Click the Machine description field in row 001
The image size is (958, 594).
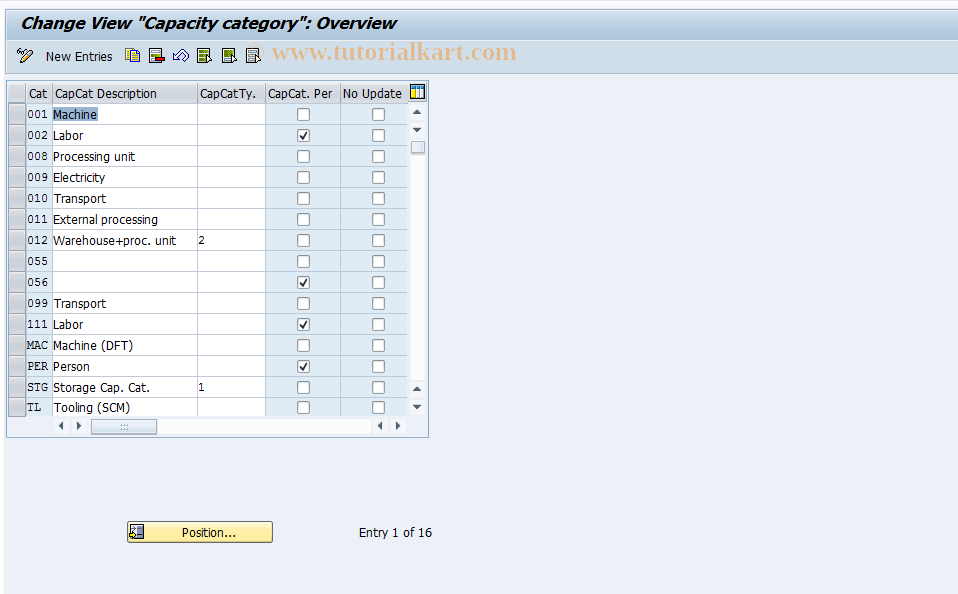[x=125, y=114]
